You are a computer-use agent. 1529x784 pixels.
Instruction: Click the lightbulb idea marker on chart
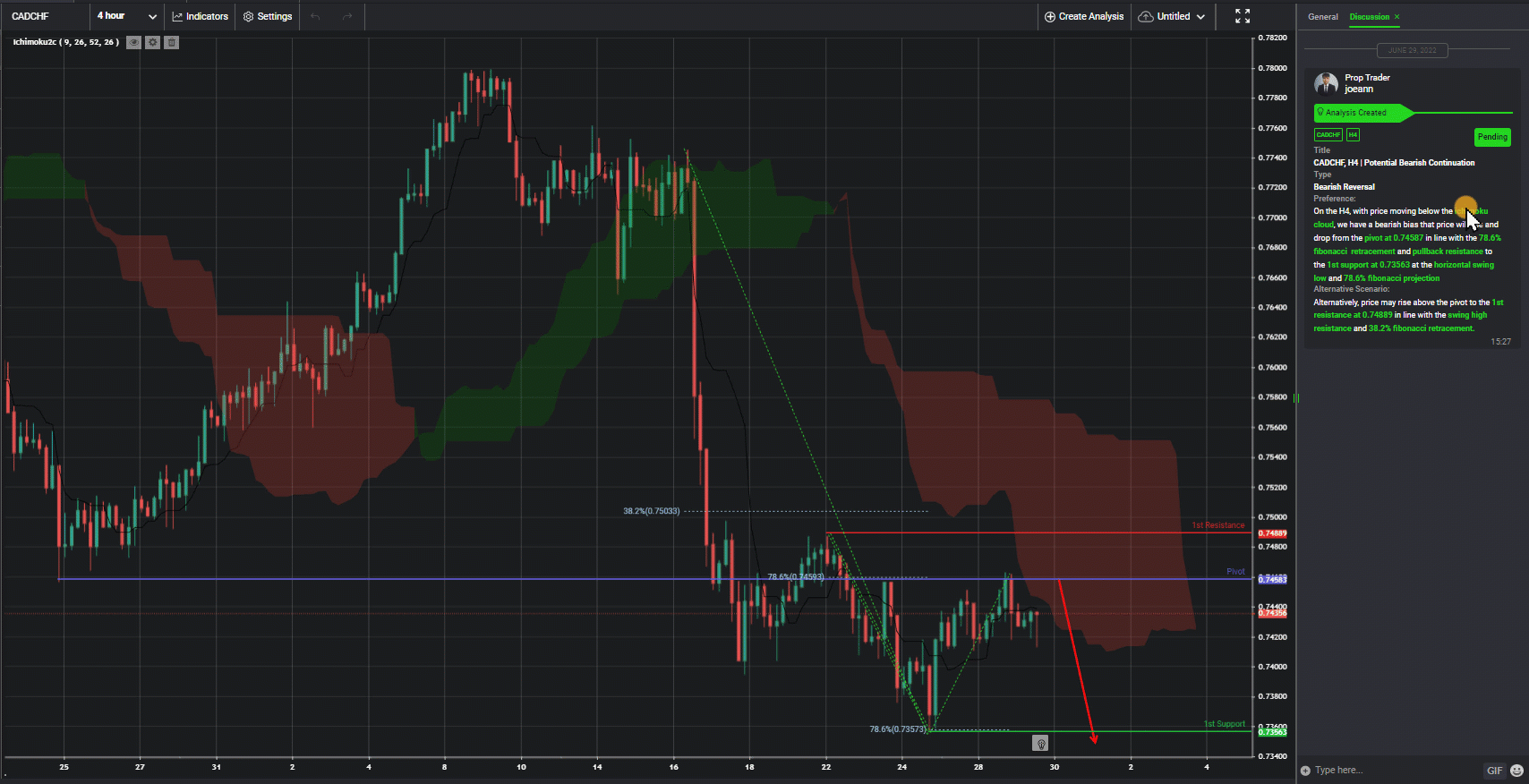pyautogui.click(x=1040, y=743)
